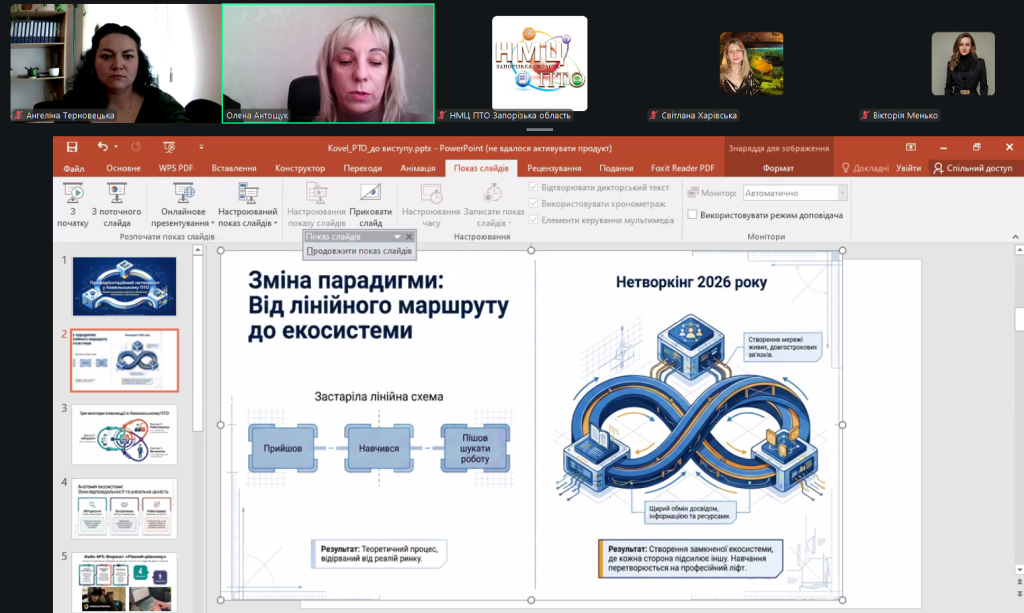Screen dimensions: 1024x613
Task: Start slideshow from current slide icon
Action: [116, 193]
